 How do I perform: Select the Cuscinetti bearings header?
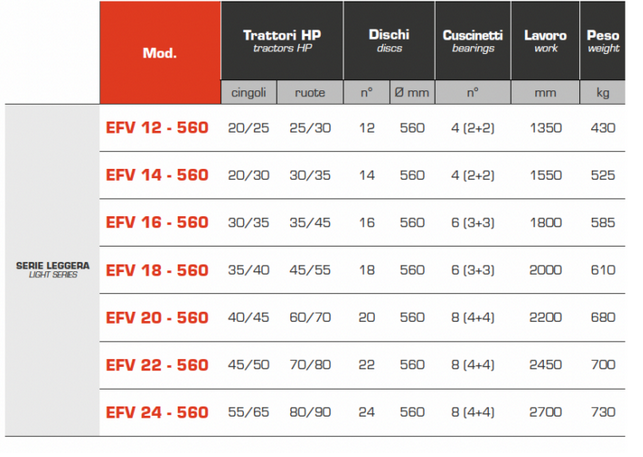472,40
